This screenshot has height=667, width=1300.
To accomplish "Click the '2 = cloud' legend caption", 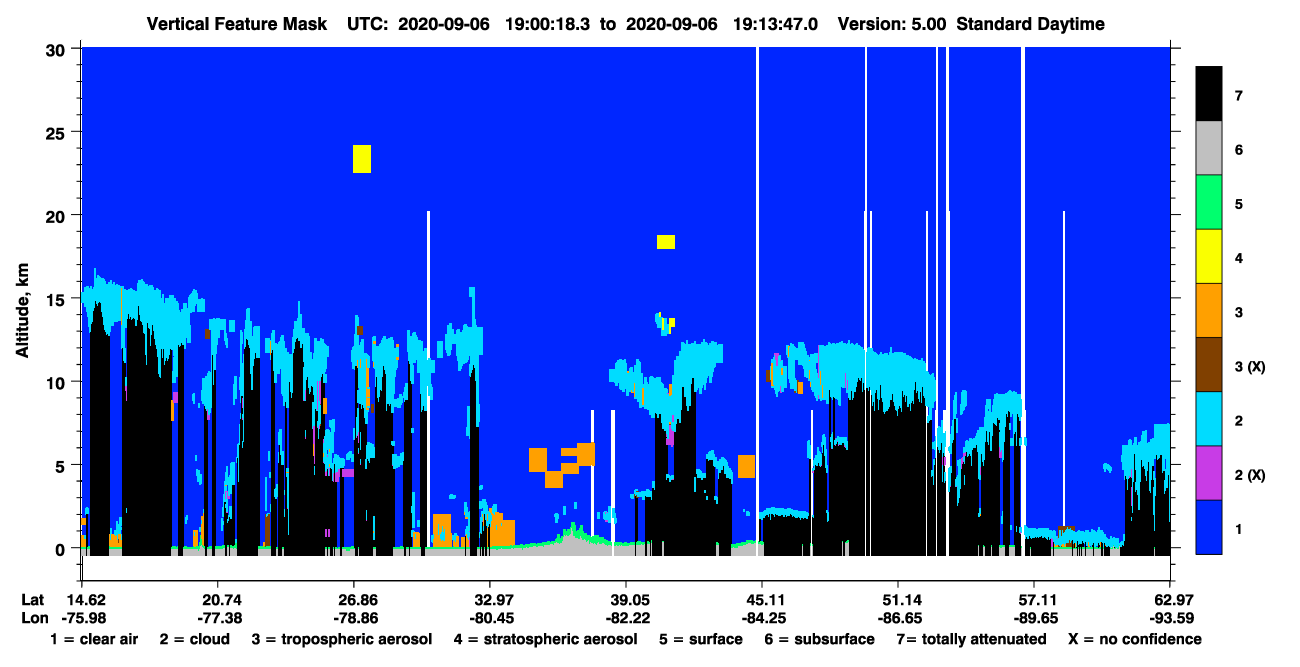I will (x=194, y=639).
